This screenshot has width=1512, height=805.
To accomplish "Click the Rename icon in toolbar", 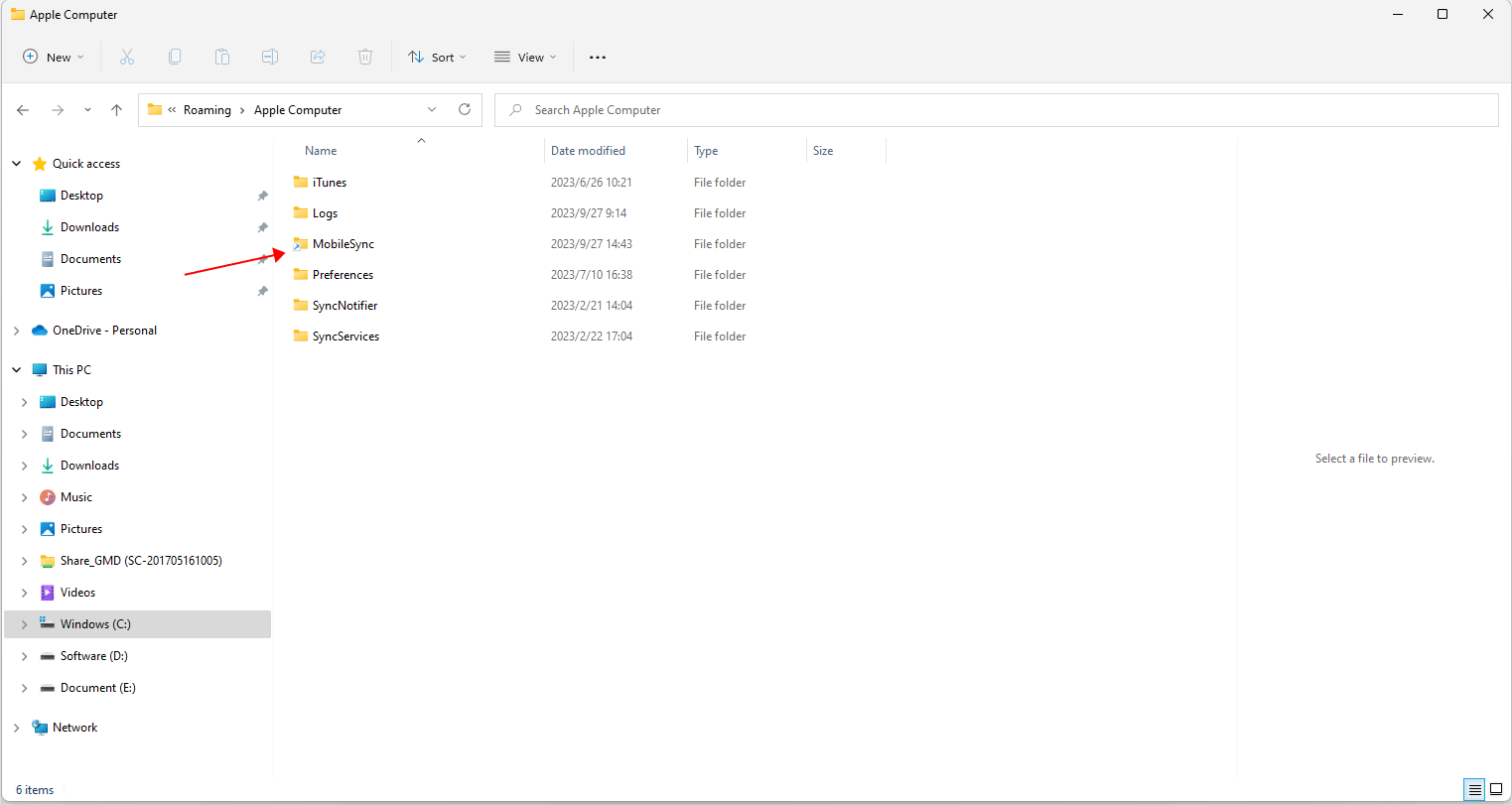I will (270, 57).
